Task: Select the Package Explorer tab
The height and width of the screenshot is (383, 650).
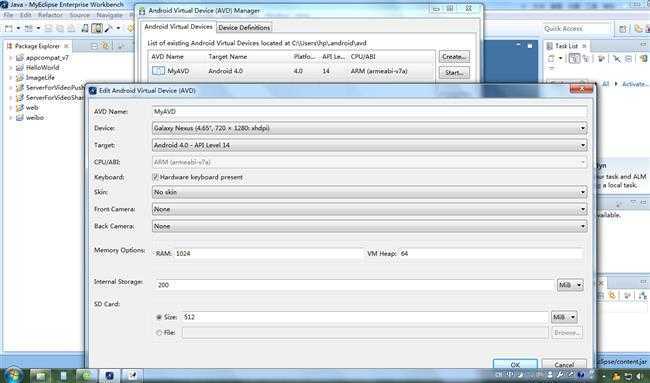Action: coord(37,46)
